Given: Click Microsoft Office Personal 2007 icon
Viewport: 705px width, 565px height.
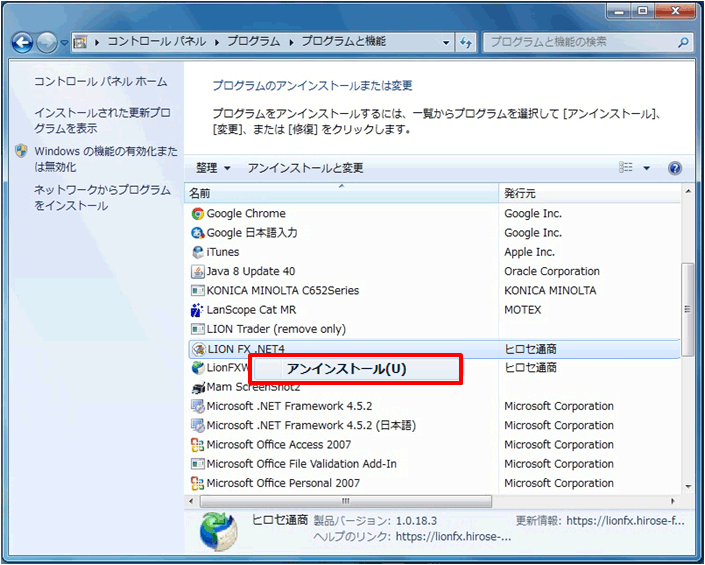Looking at the screenshot, I should point(197,484).
